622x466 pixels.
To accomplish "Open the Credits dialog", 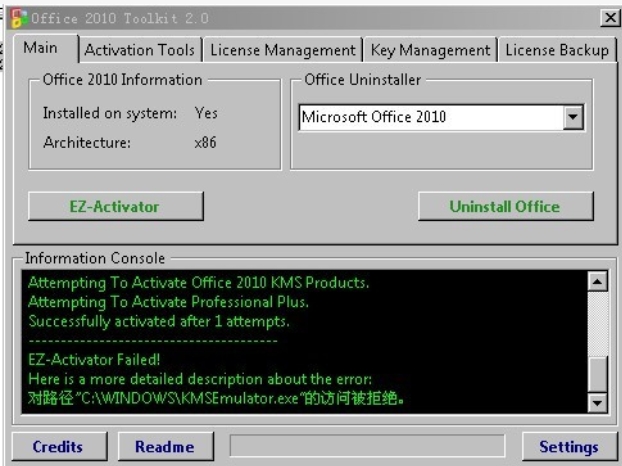I will click(59, 447).
